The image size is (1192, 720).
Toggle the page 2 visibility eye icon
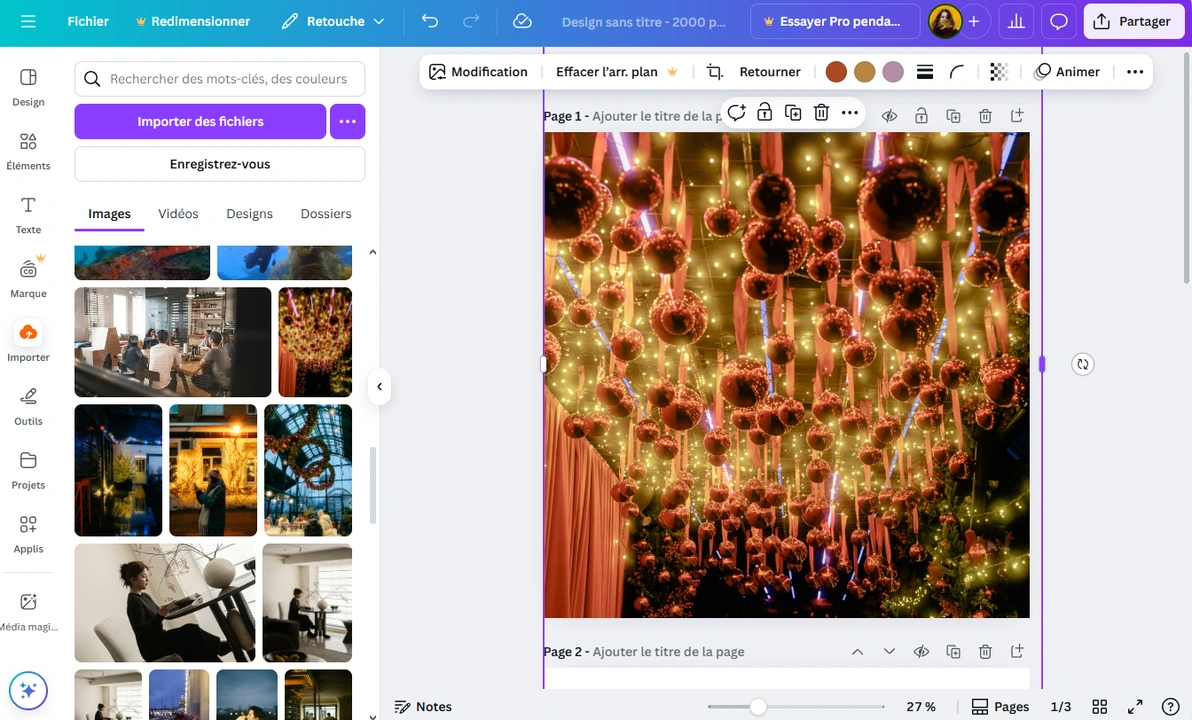(x=921, y=651)
